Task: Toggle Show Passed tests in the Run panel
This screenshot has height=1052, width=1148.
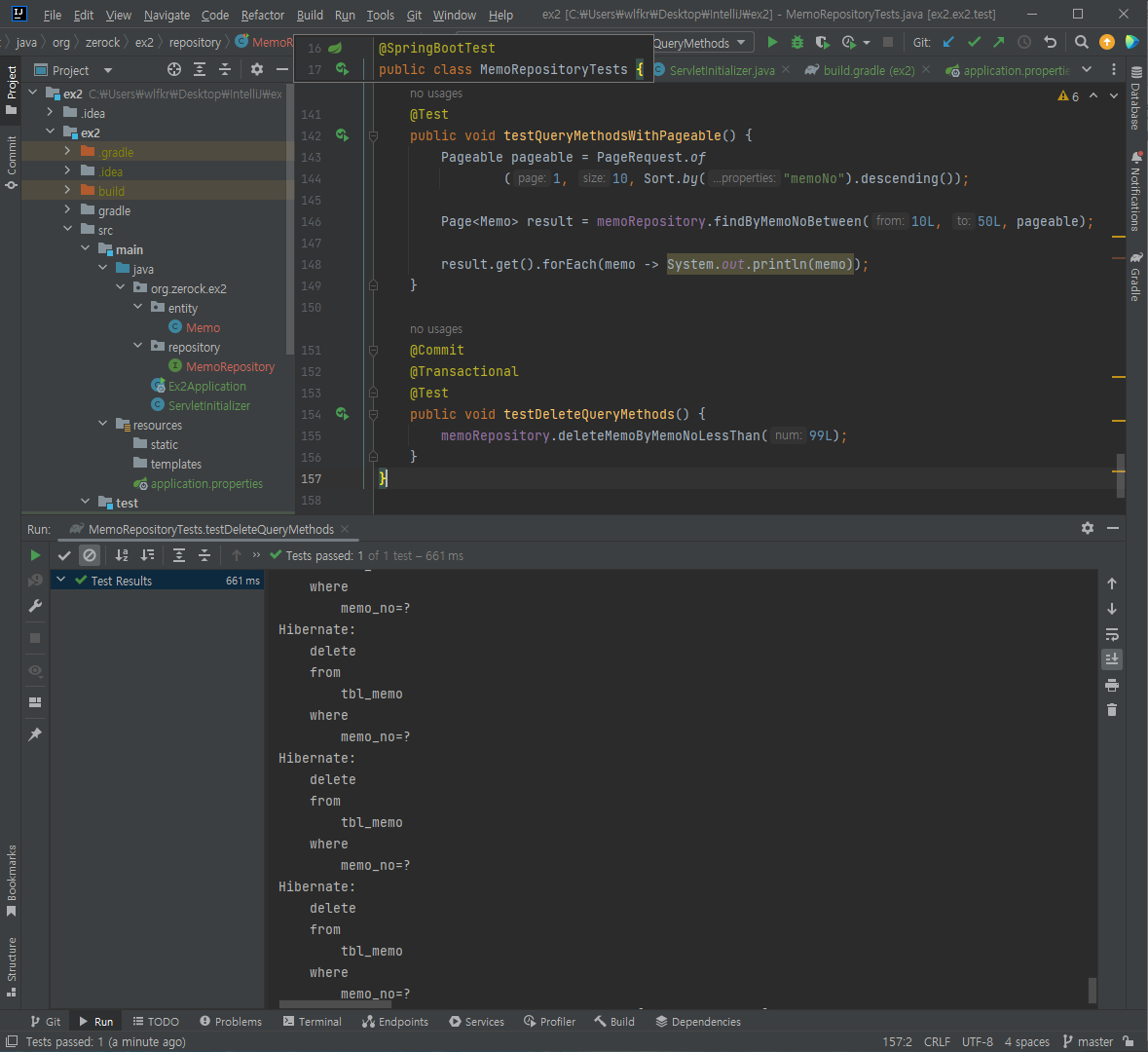Action: point(64,555)
